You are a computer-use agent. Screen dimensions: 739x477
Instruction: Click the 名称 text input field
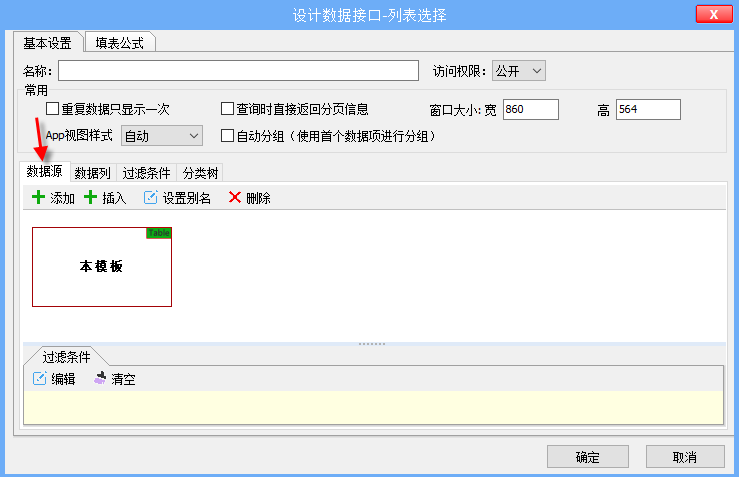[x=238, y=71]
